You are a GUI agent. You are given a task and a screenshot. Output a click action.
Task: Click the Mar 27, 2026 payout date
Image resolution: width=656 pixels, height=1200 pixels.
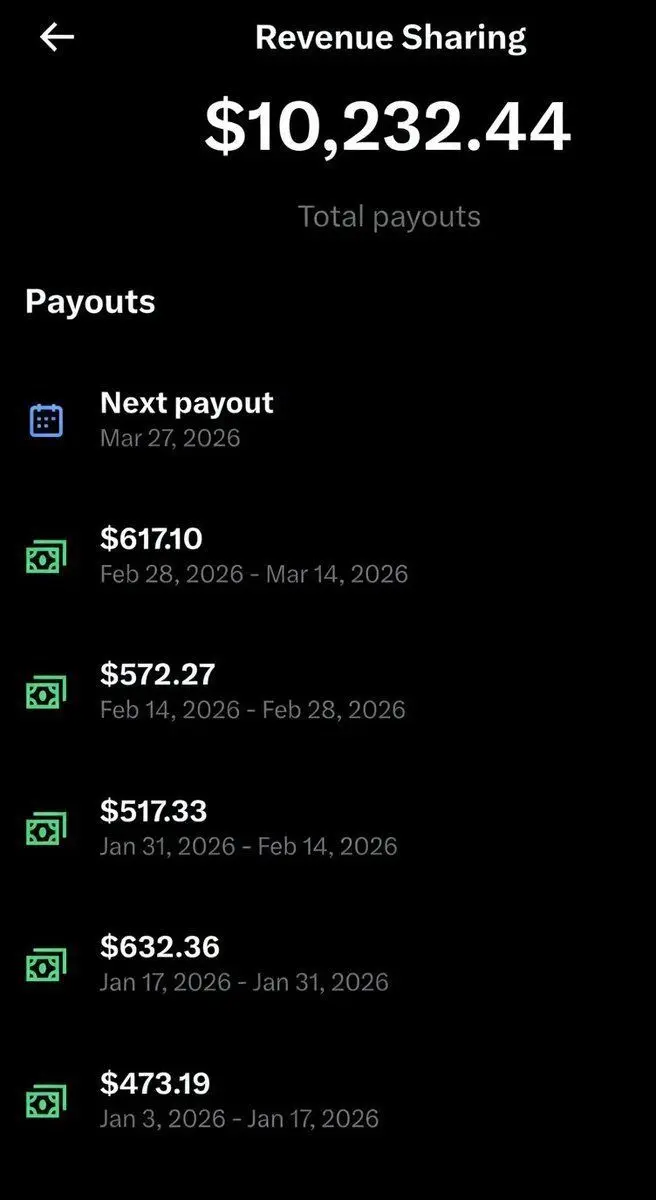coord(170,438)
